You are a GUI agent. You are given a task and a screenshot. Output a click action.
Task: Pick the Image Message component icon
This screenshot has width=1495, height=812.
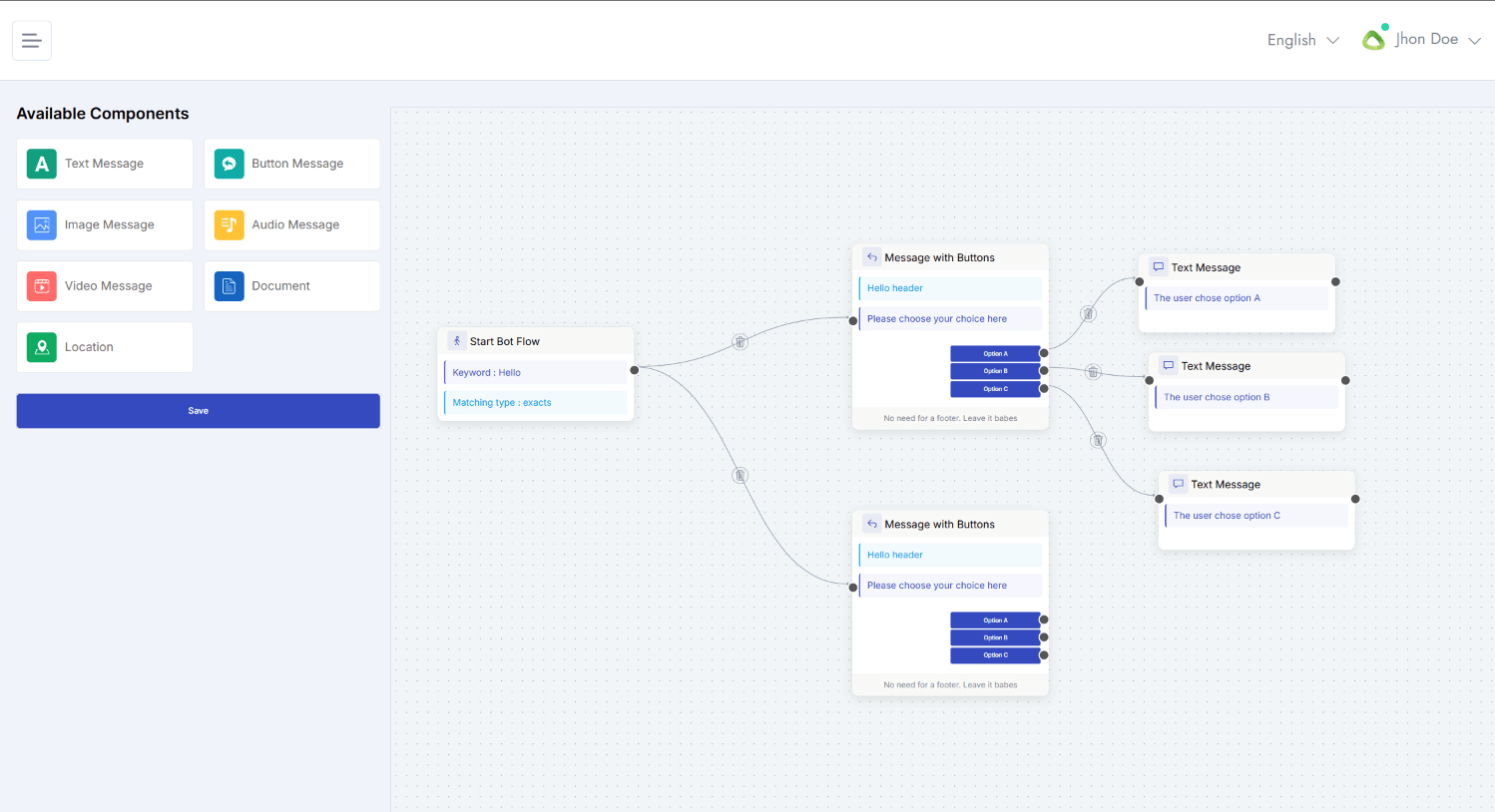[42, 225]
